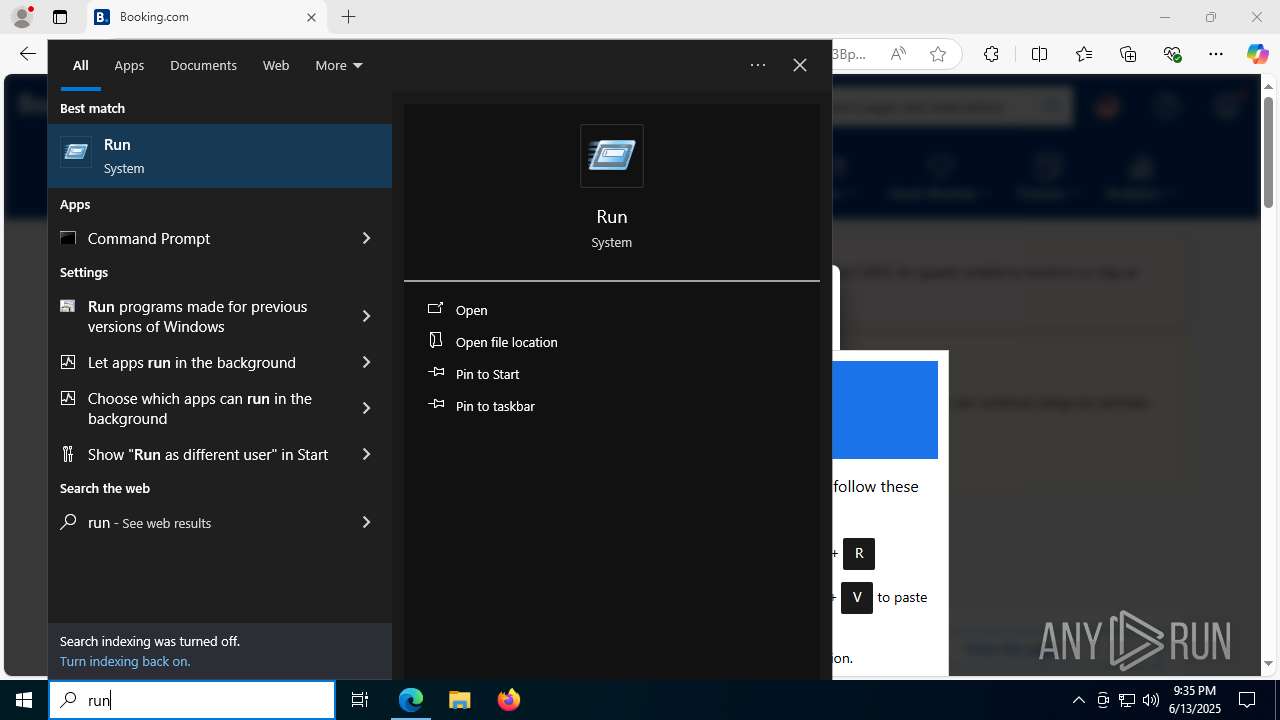The image size is (1280, 720).
Task: Select the Booking.com browser tab
Action: 206,17
